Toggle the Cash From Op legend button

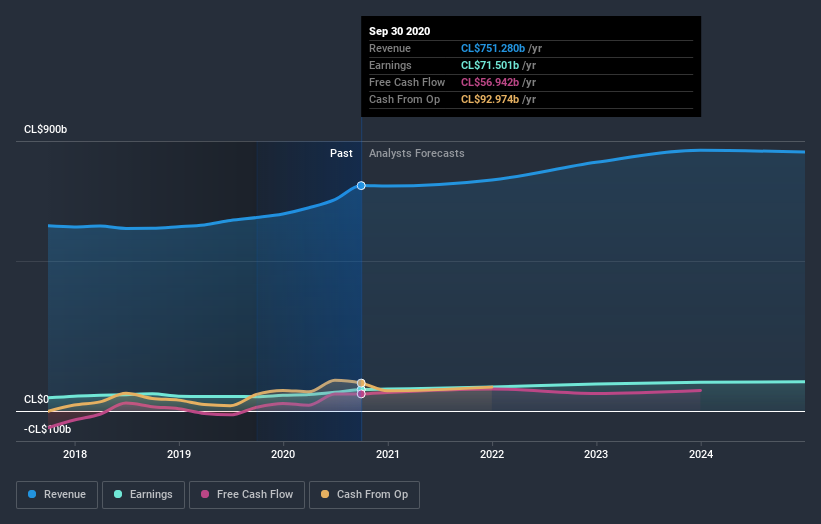coord(364,495)
